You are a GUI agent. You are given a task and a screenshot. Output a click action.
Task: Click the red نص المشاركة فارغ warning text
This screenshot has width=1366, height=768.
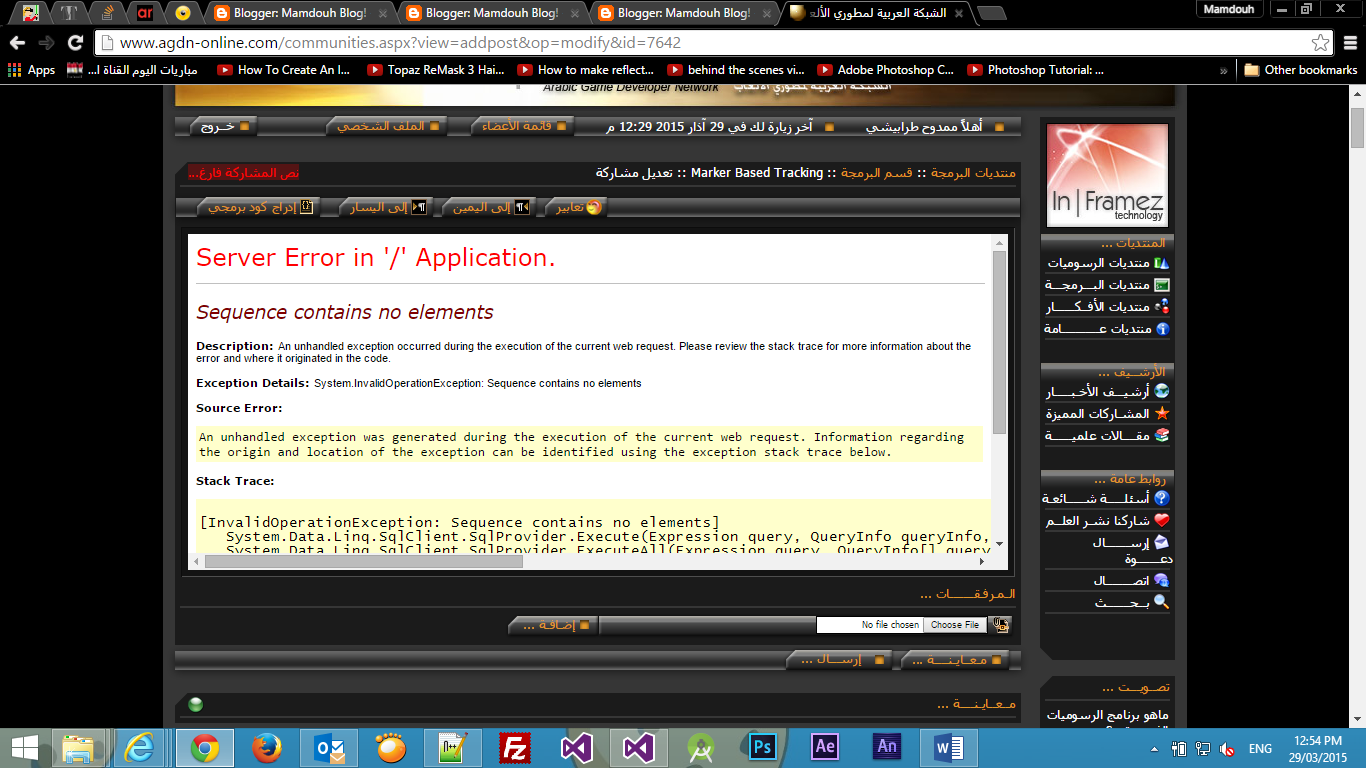coord(243,173)
